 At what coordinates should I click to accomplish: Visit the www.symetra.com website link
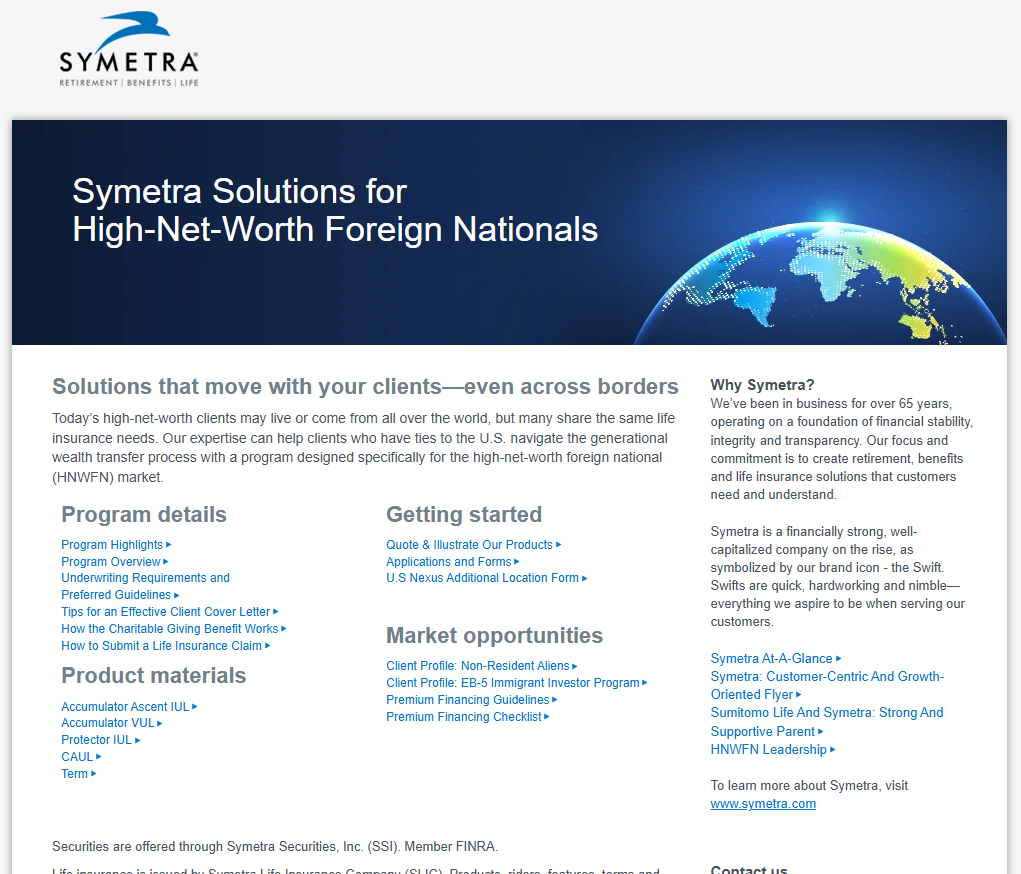pyautogui.click(x=763, y=804)
